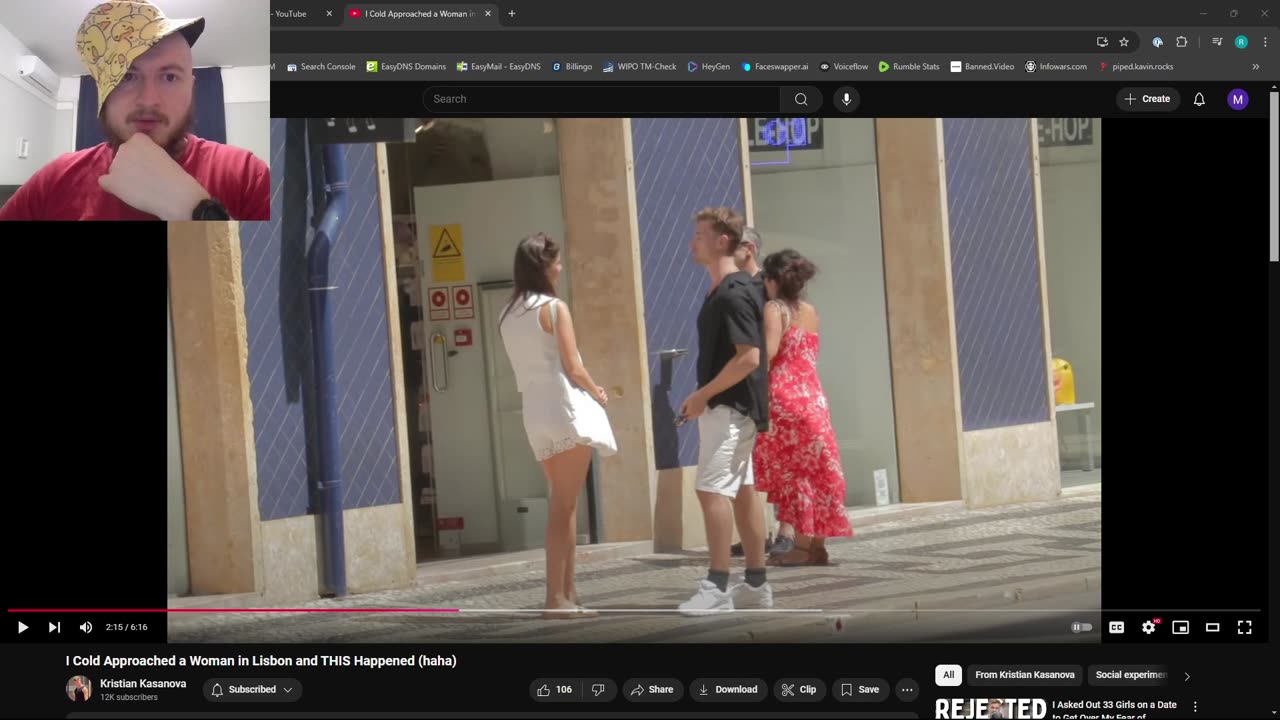This screenshot has height=720, width=1280.
Task: Open the Subscribed notification dropdown
Action: click(253, 689)
